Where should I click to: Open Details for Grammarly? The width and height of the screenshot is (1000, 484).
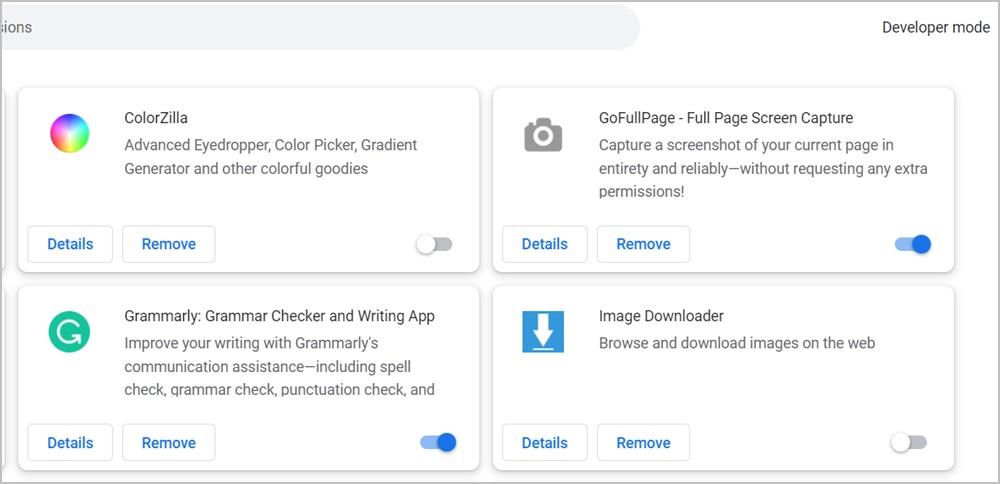pyautogui.click(x=70, y=443)
